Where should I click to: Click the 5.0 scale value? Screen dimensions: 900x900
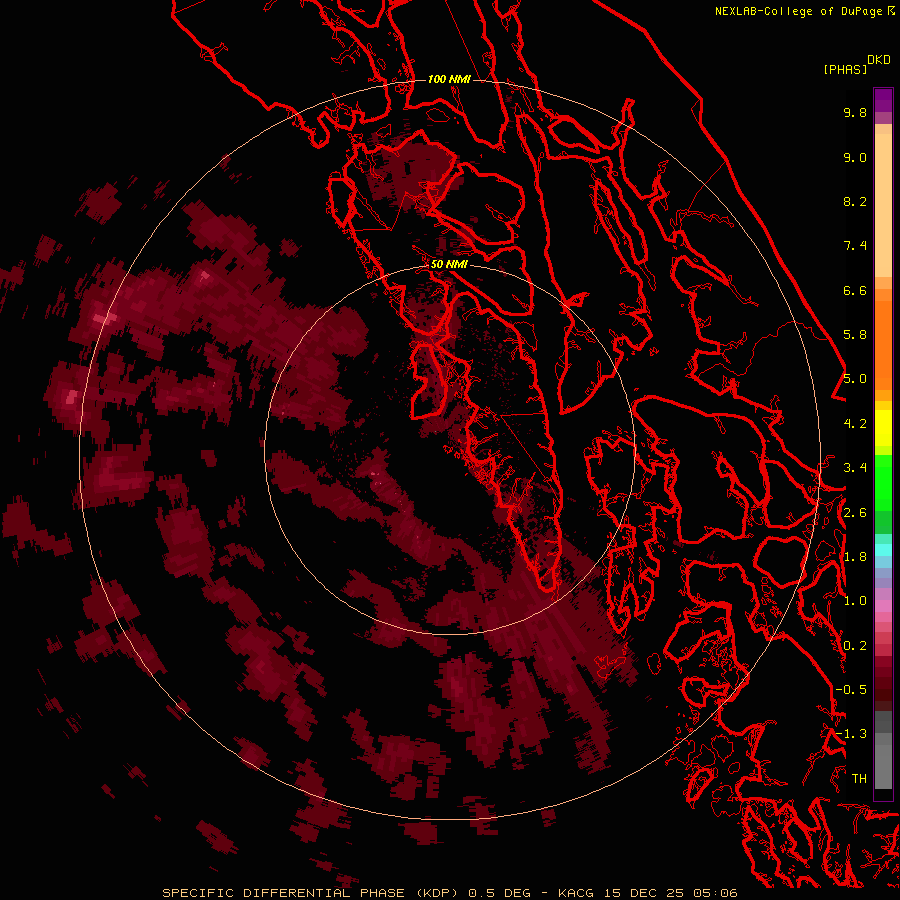[855, 379]
